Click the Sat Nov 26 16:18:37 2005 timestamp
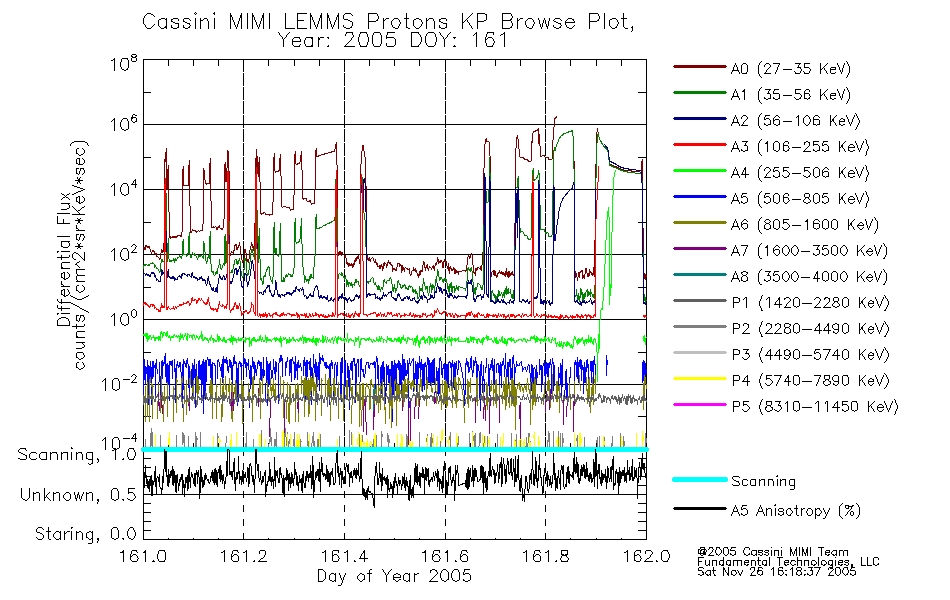The width and height of the screenshot is (950, 600). pyautogui.click(x=777, y=572)
